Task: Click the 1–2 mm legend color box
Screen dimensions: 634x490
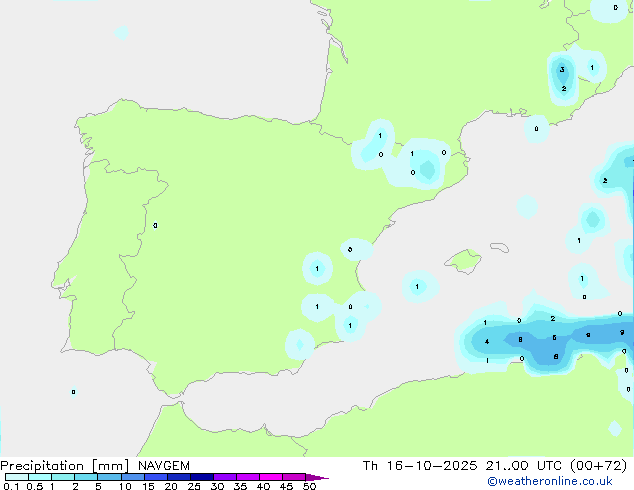Action: [63, 477]
